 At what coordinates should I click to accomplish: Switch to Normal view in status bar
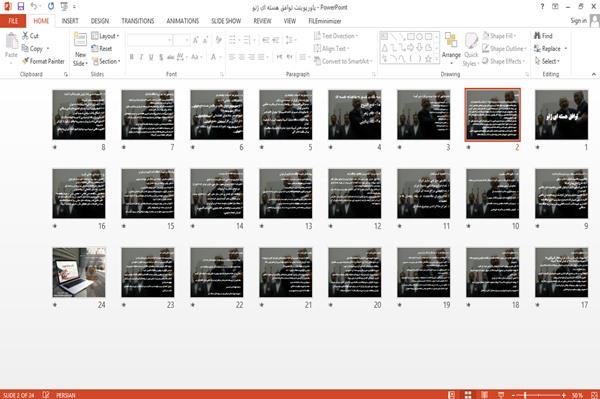pos(452,395)
